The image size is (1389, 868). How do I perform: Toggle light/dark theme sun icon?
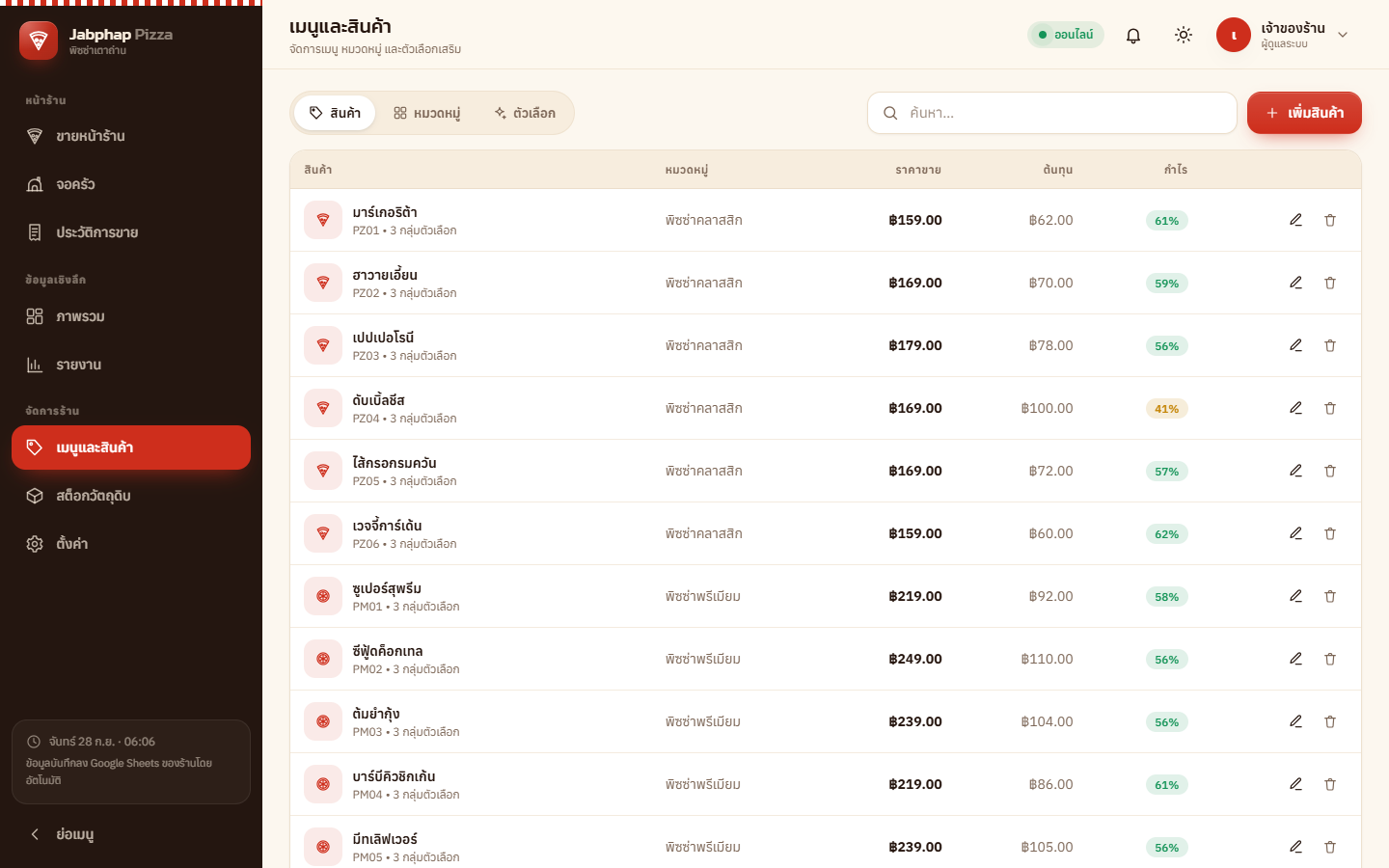tap(1184, 35)
